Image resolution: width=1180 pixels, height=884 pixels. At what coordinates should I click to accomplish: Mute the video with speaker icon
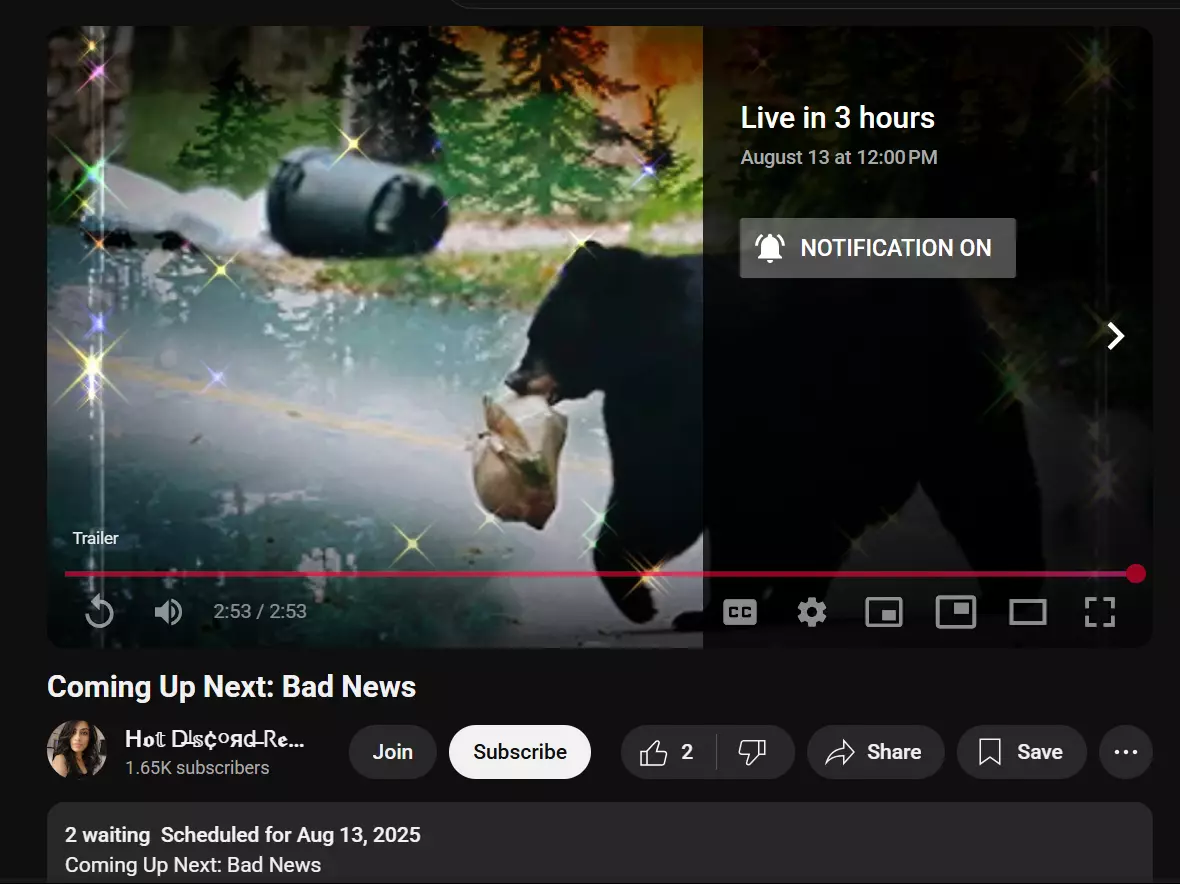click(168, 611)
